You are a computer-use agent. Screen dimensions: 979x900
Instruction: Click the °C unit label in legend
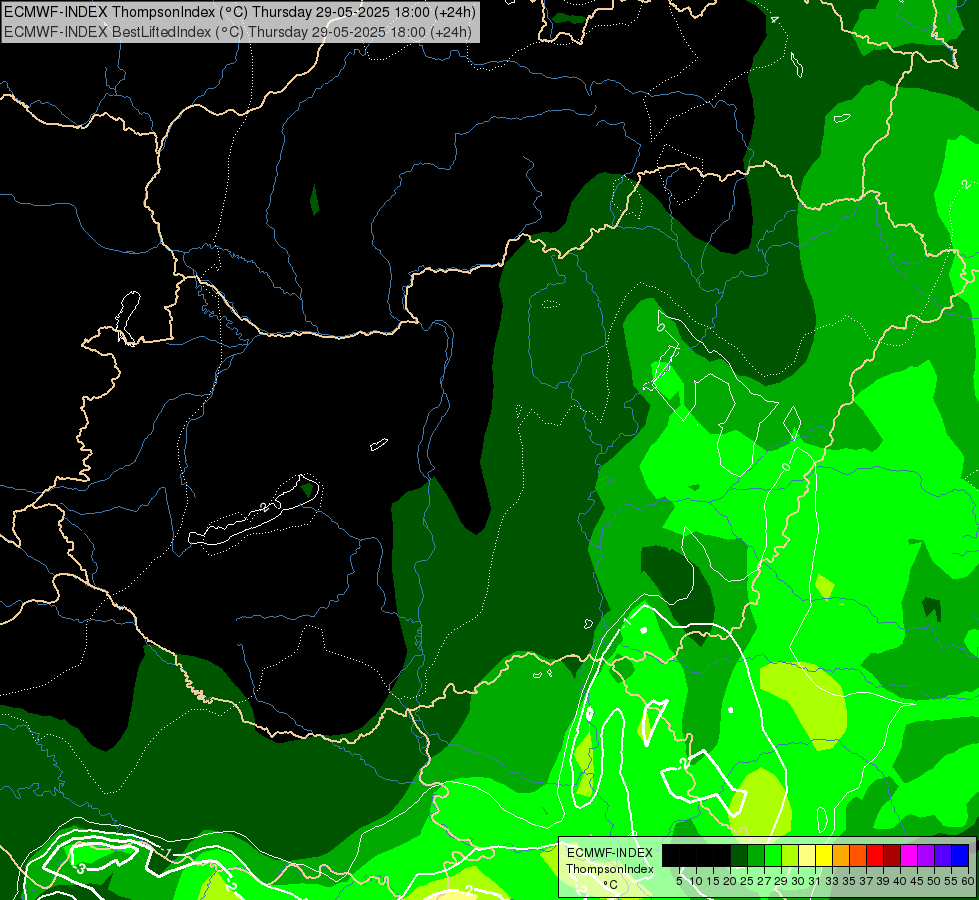pyautogui.click(x=611, y=884)
